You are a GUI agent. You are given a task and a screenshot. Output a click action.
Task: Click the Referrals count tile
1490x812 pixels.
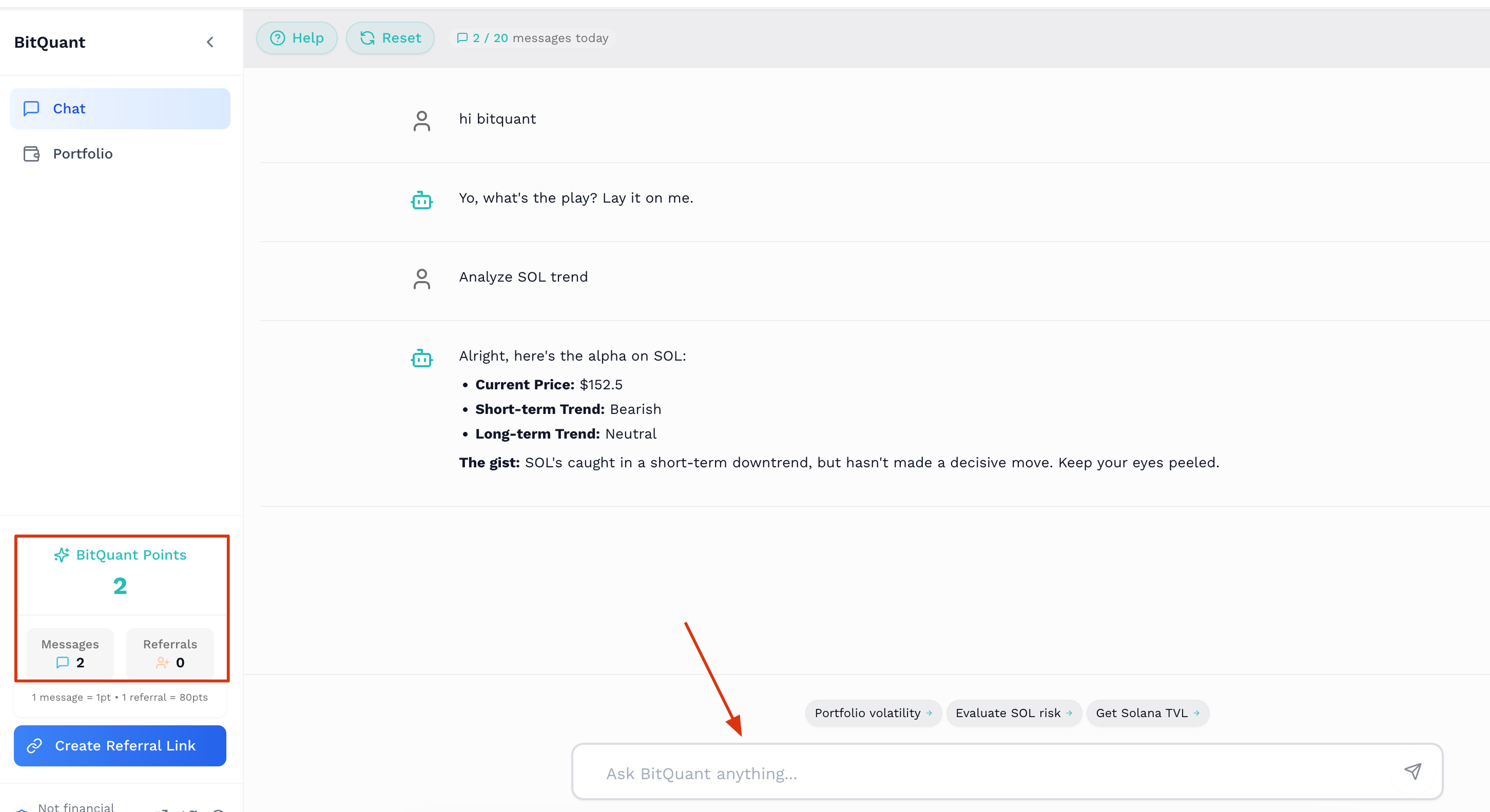coord(170,653)
